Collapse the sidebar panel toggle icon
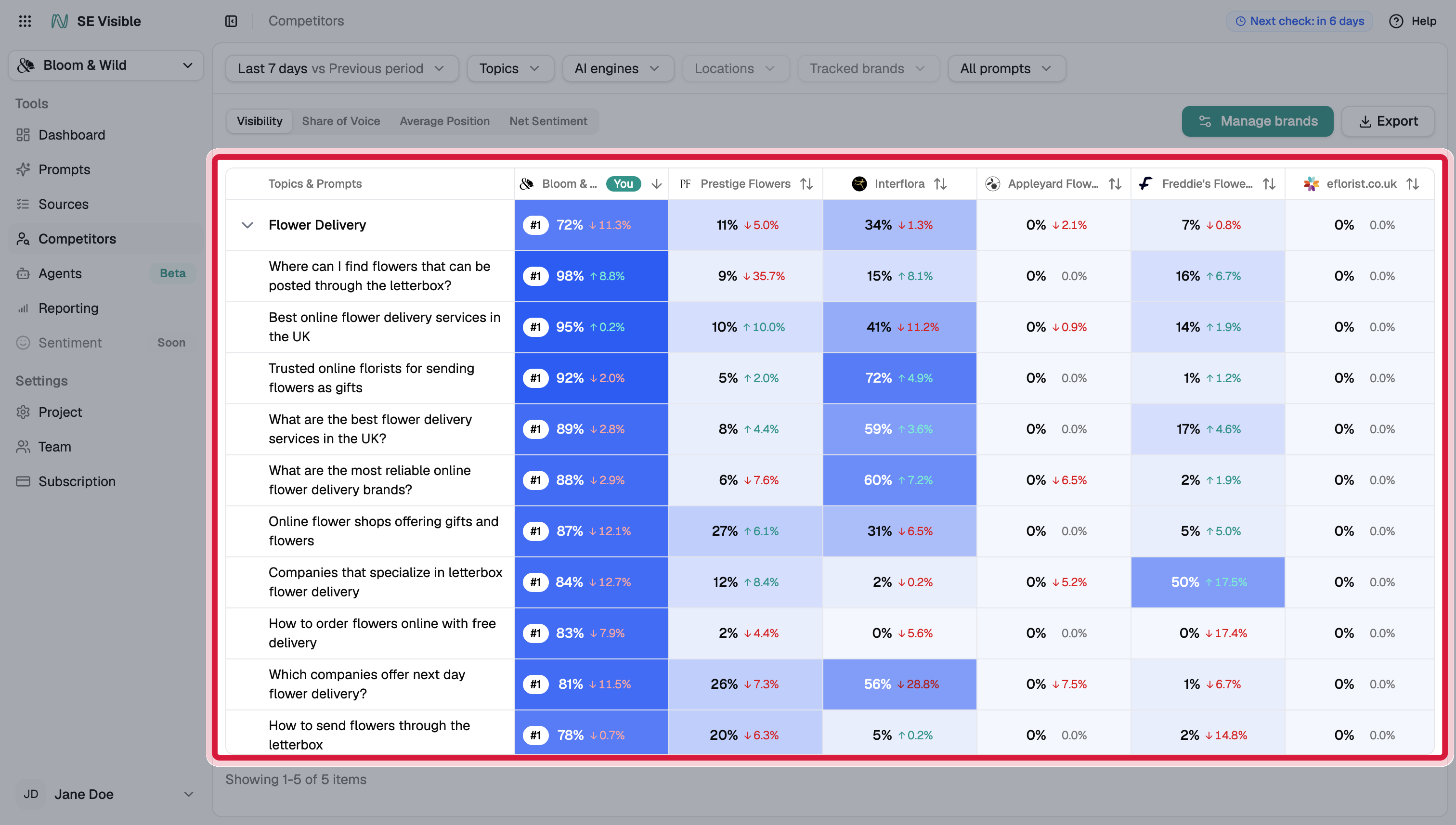Image resolution: width=1456 pixels, height=825 pixels. click(x=231, y=21)
